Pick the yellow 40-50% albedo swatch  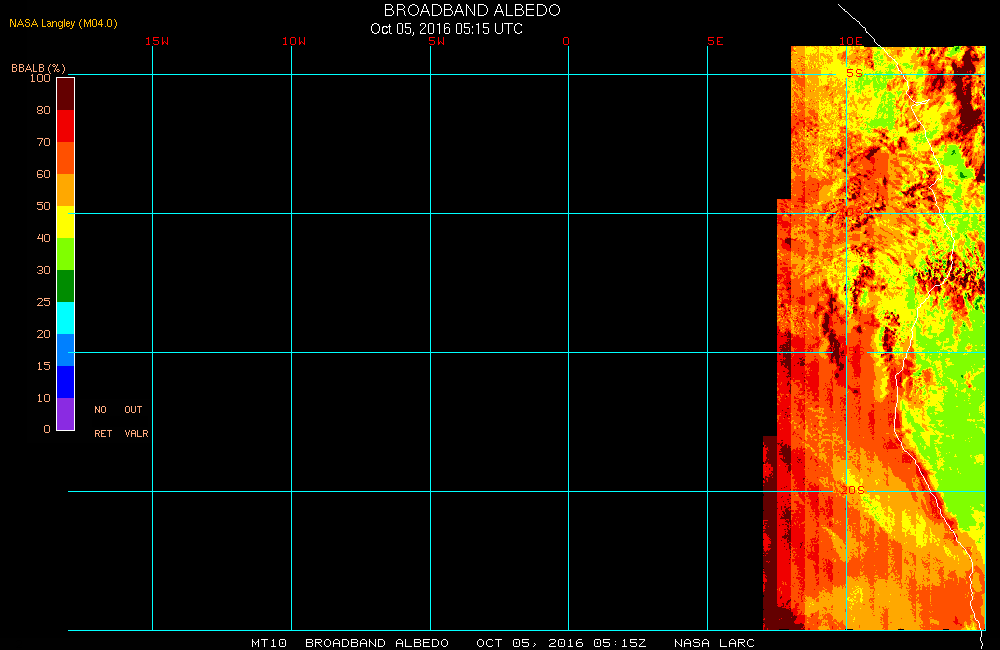pyautogui.click(x=65, y=222)
